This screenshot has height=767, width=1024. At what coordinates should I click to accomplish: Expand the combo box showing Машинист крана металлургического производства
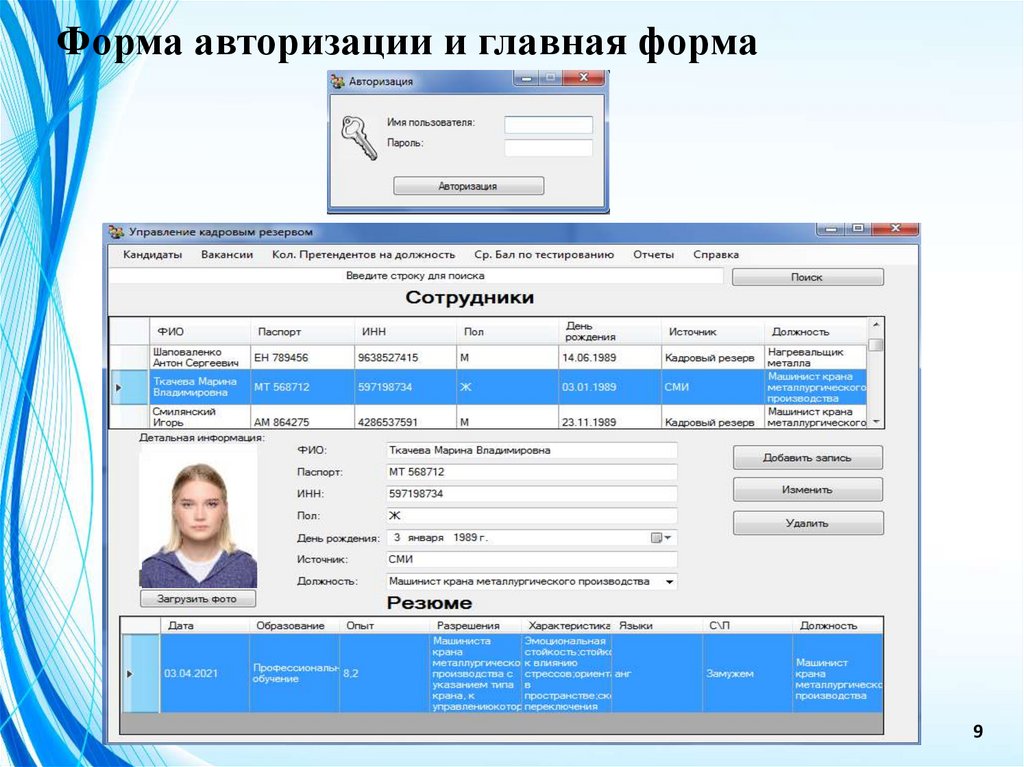point(668,580)
